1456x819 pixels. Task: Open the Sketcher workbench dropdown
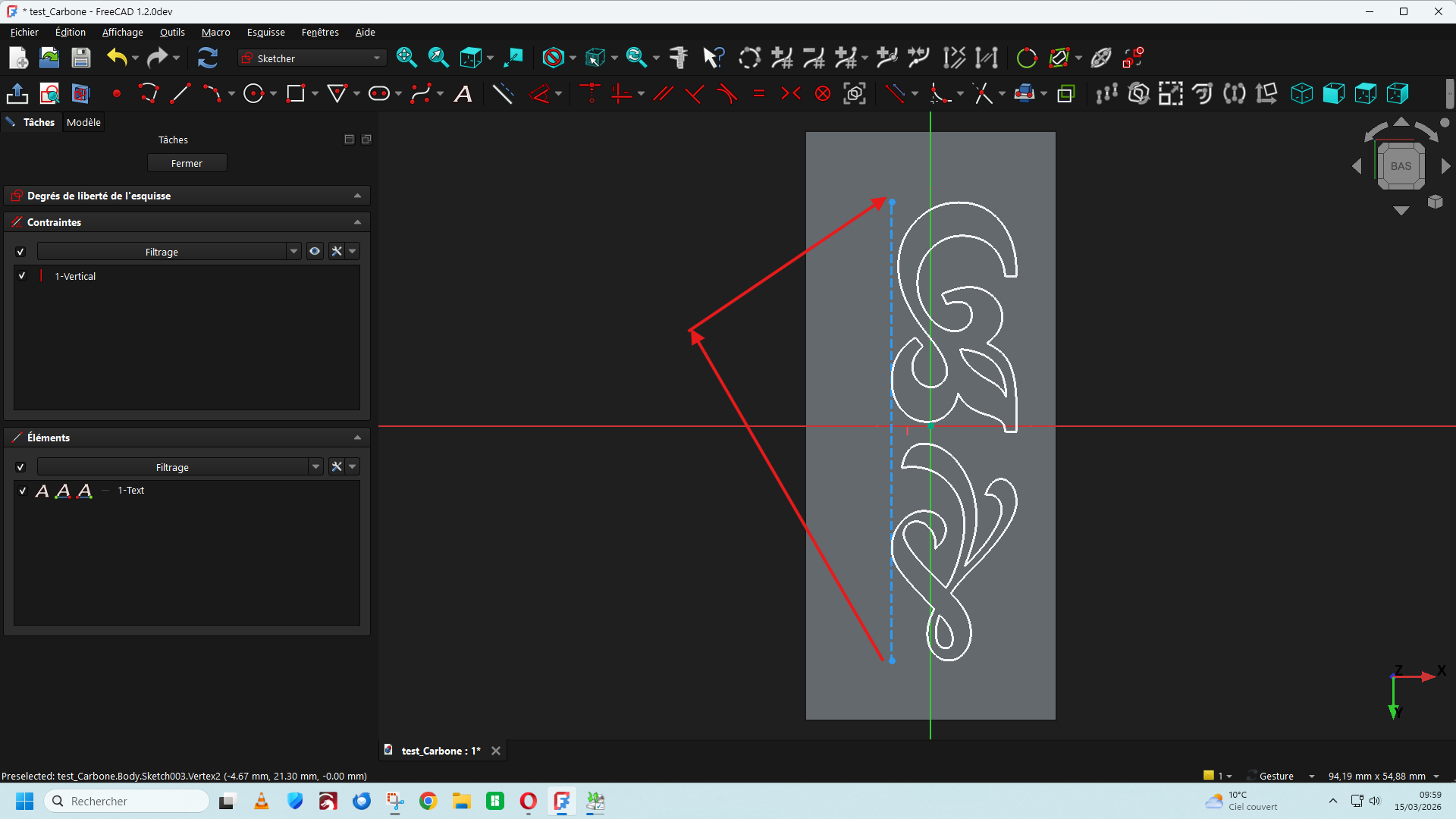click(x=312, y=58)
